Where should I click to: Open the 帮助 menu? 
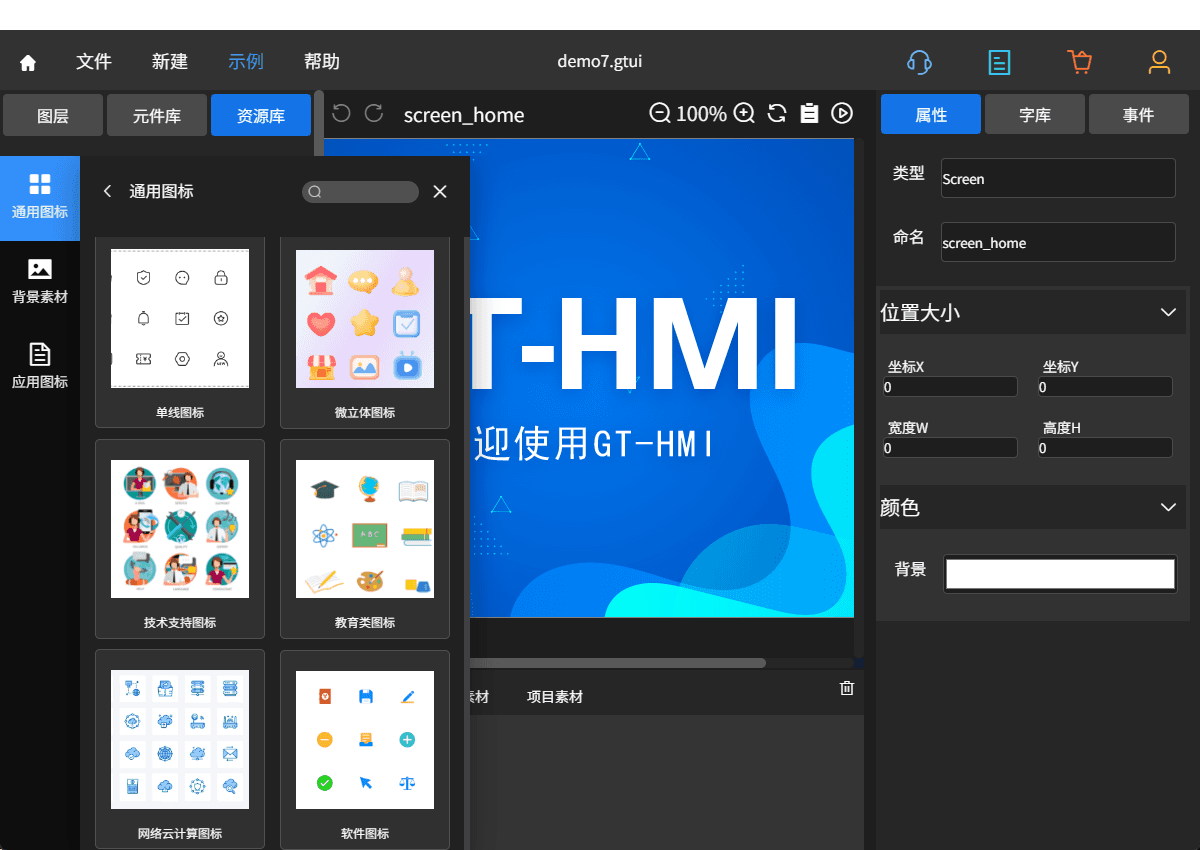[322, 62]
